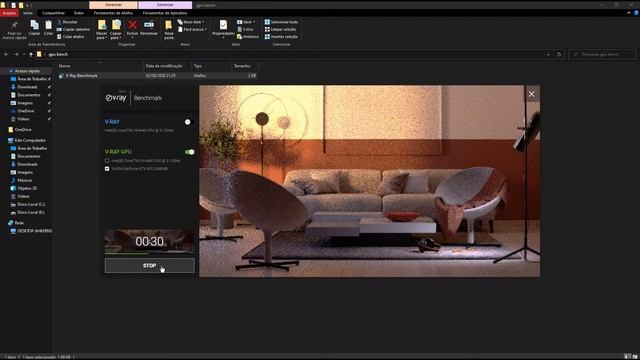640x360 pixels.
Task: Expand address bar history dropdown
Action: coord(548,54)
